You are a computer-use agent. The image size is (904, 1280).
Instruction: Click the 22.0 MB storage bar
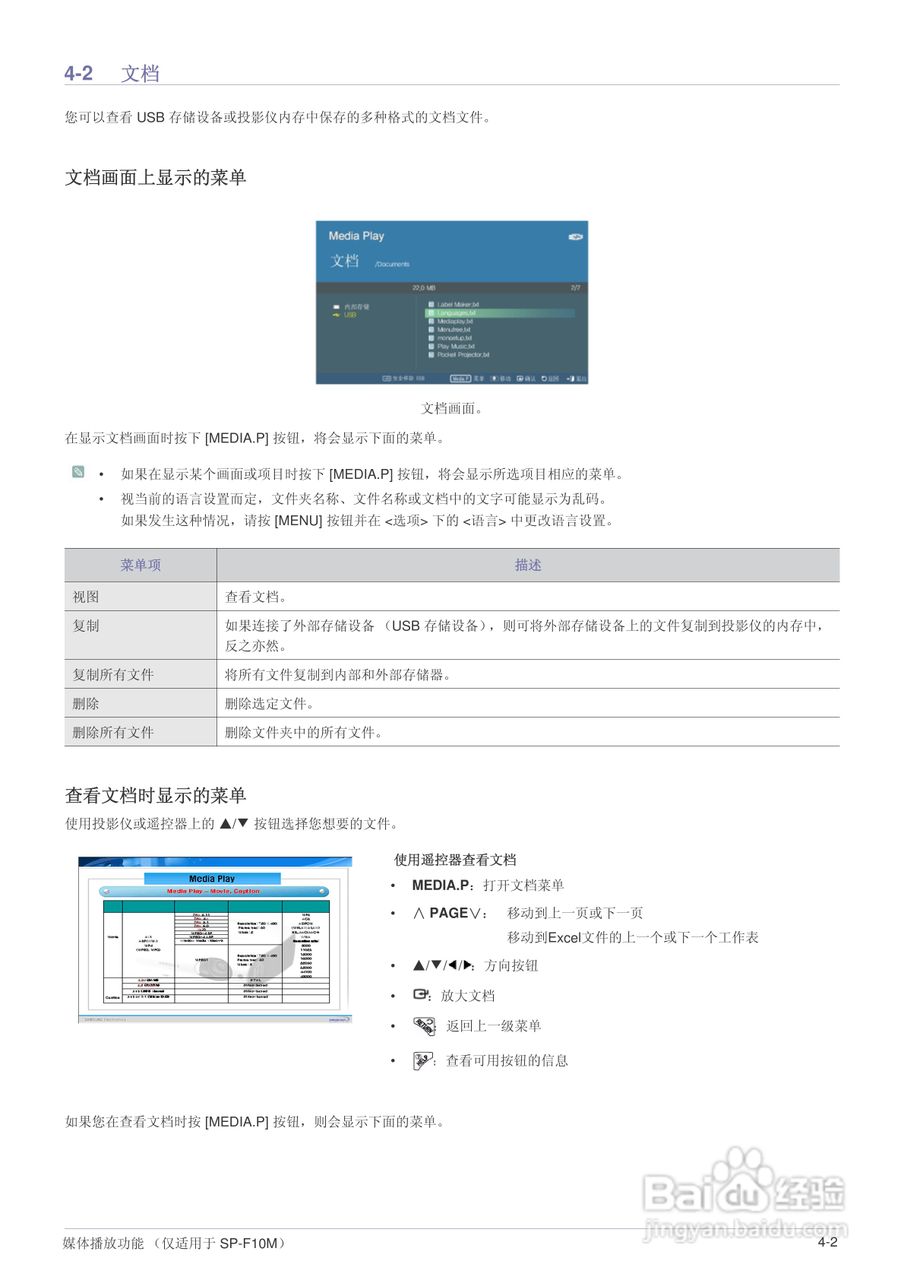(423, 287)
